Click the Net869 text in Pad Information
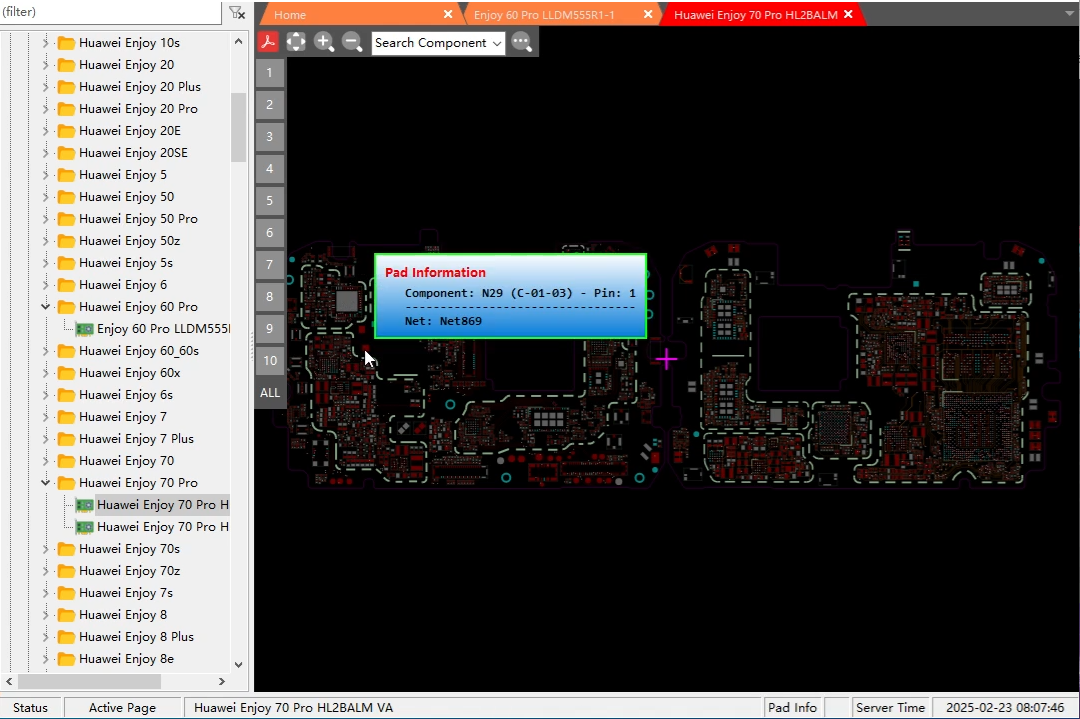This screenshot has height=719, width=1080. coord(461,321)
